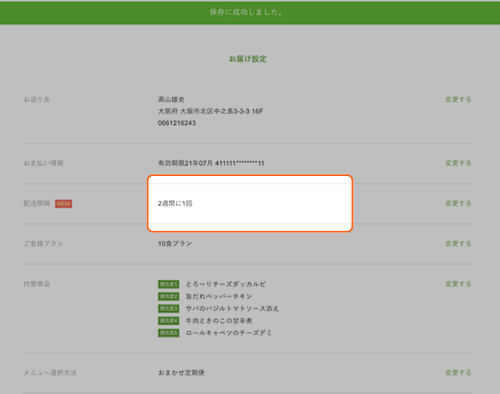Click the ご登録プラン label
This screenshot has height=394, width=500.
coord(43,244)
